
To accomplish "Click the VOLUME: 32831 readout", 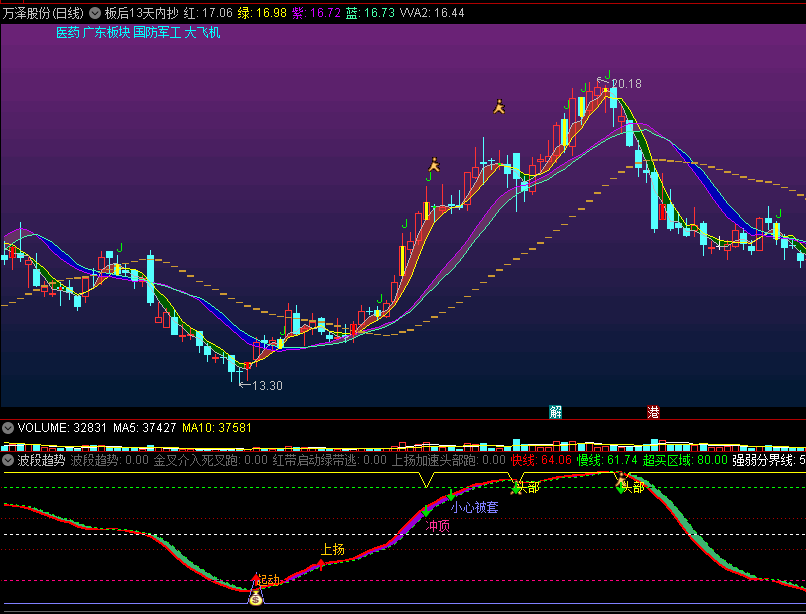I will click(62, 428).
